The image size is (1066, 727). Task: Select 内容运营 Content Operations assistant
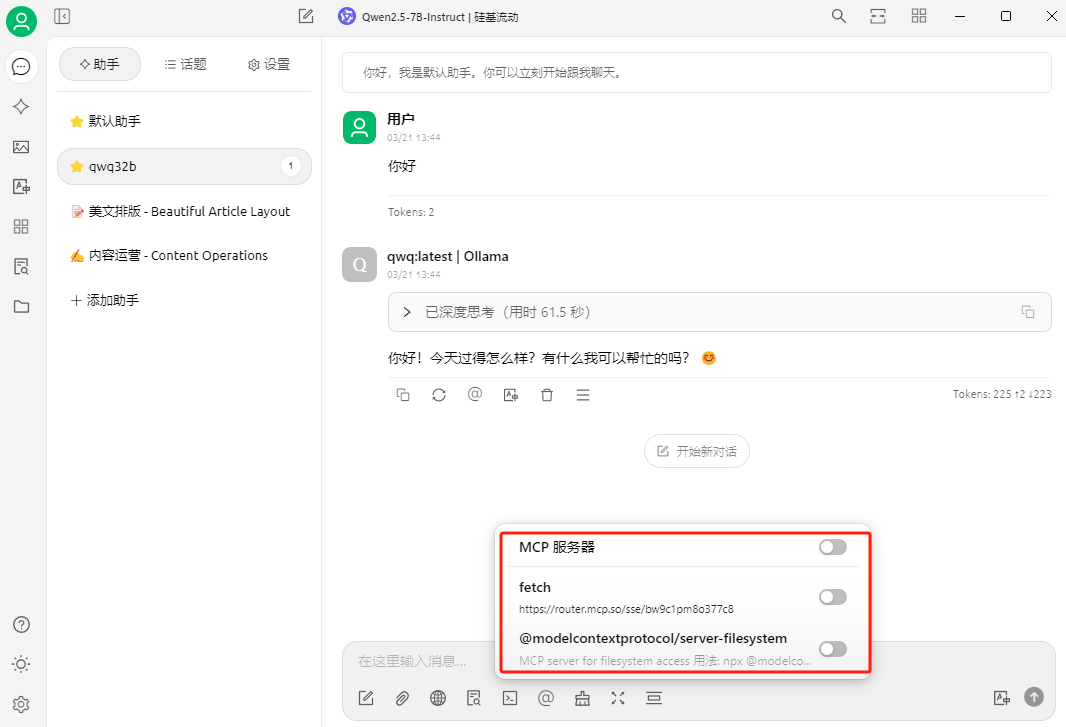[x=184, y=256]
